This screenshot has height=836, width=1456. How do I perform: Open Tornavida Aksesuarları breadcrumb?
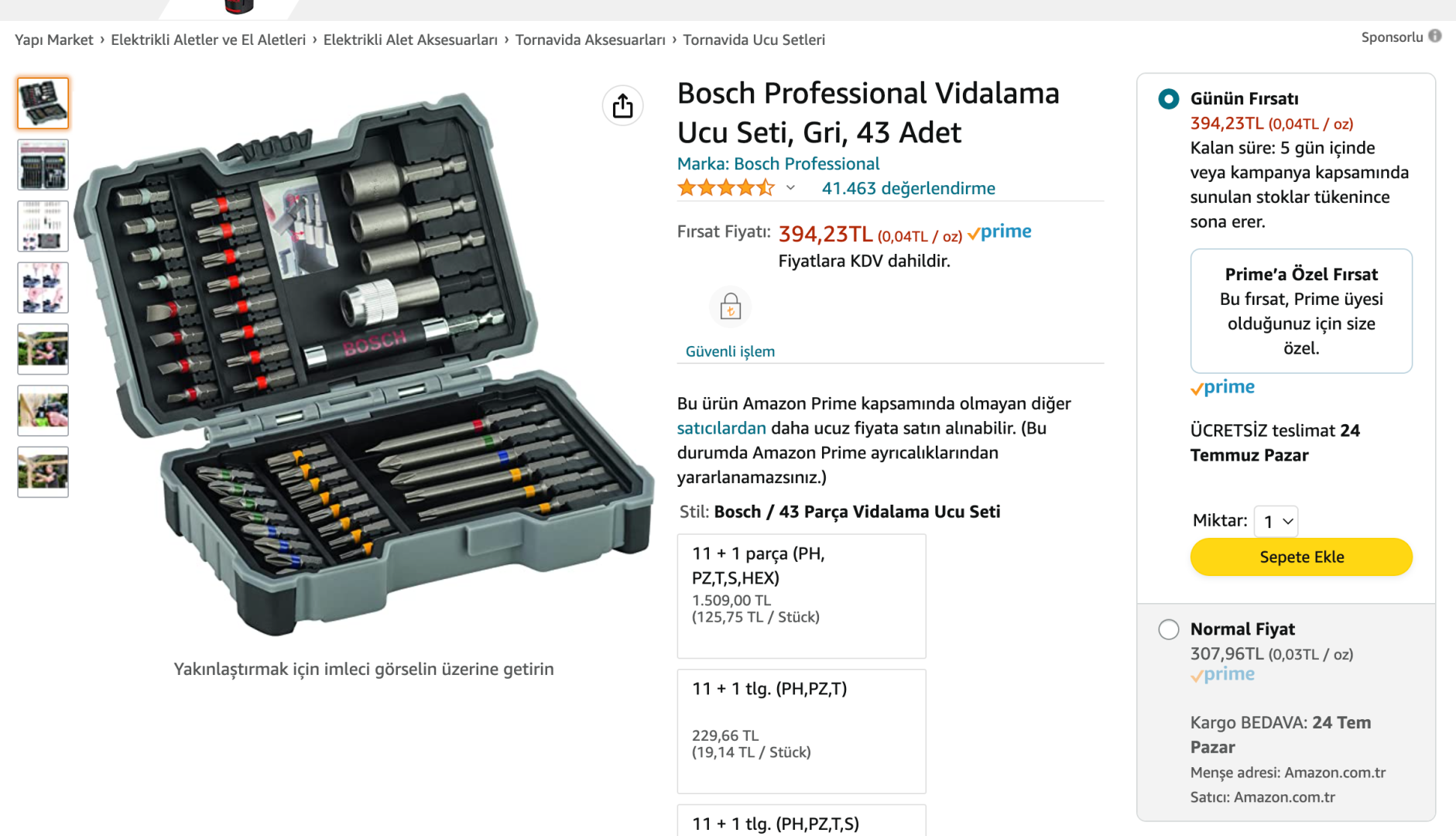click(590, 40)
